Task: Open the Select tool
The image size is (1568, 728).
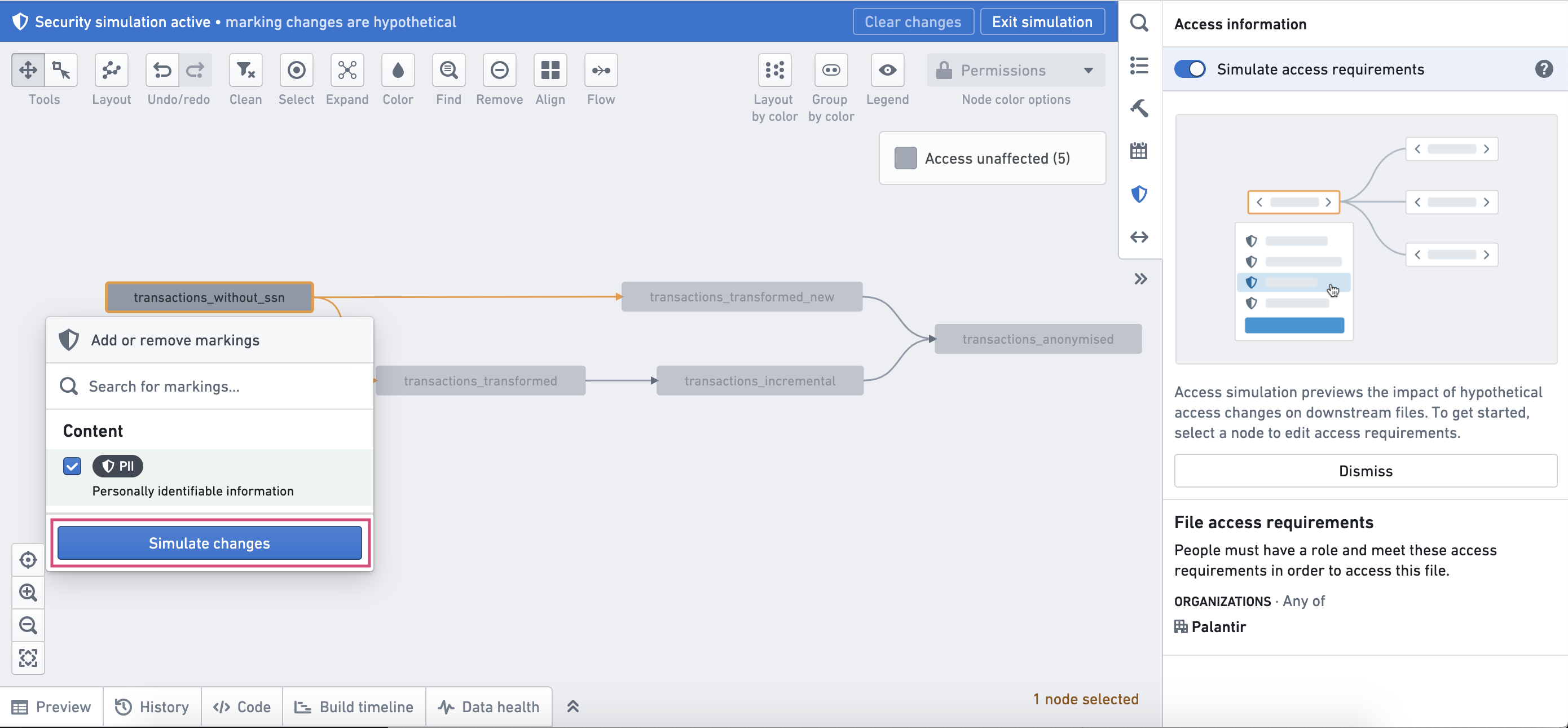Action: (297, 70)
